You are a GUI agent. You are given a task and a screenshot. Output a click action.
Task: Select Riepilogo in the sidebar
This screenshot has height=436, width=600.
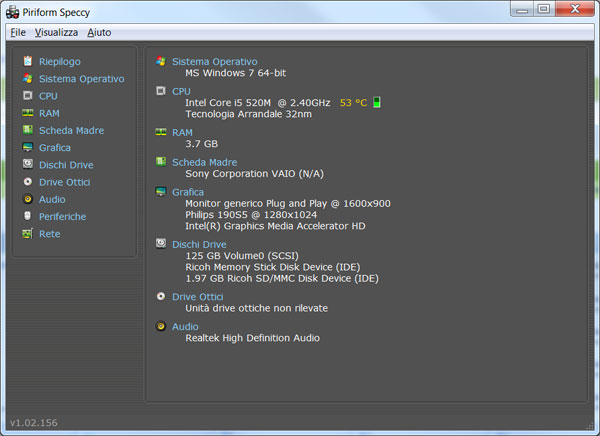60,61
